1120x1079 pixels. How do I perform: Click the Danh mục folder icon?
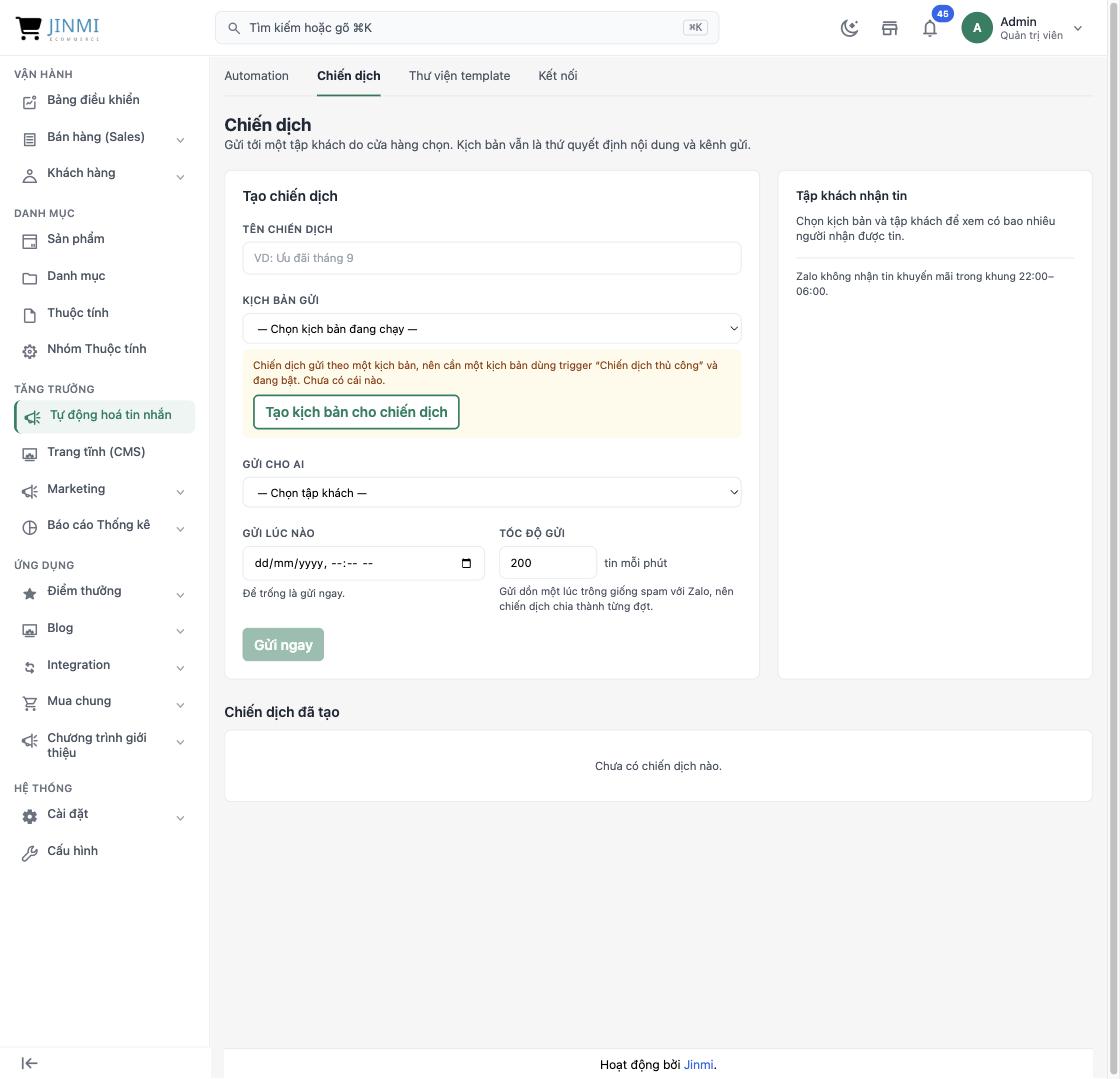(x=29, y=278)
